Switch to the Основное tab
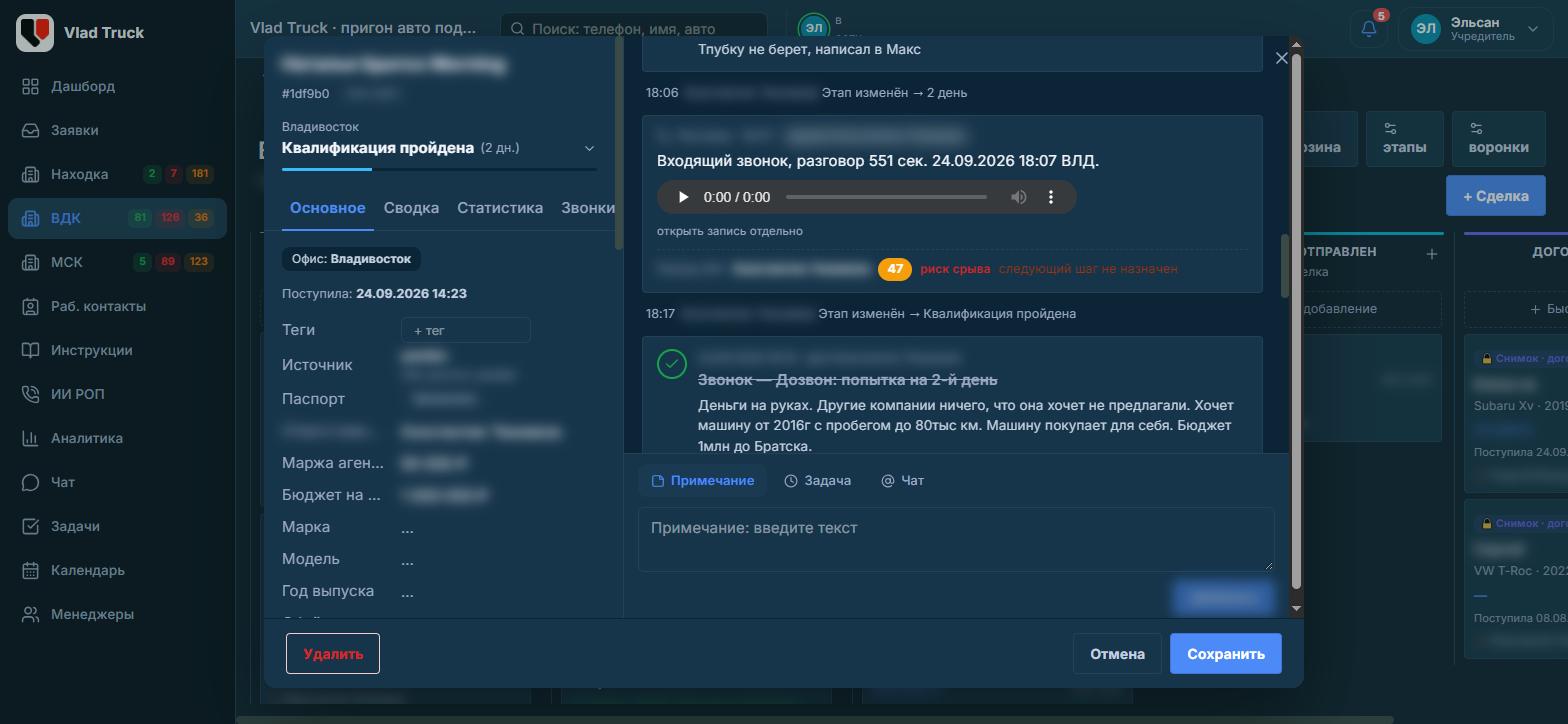Viewport: 1568px width, 724px height. (x=327, y=208)
